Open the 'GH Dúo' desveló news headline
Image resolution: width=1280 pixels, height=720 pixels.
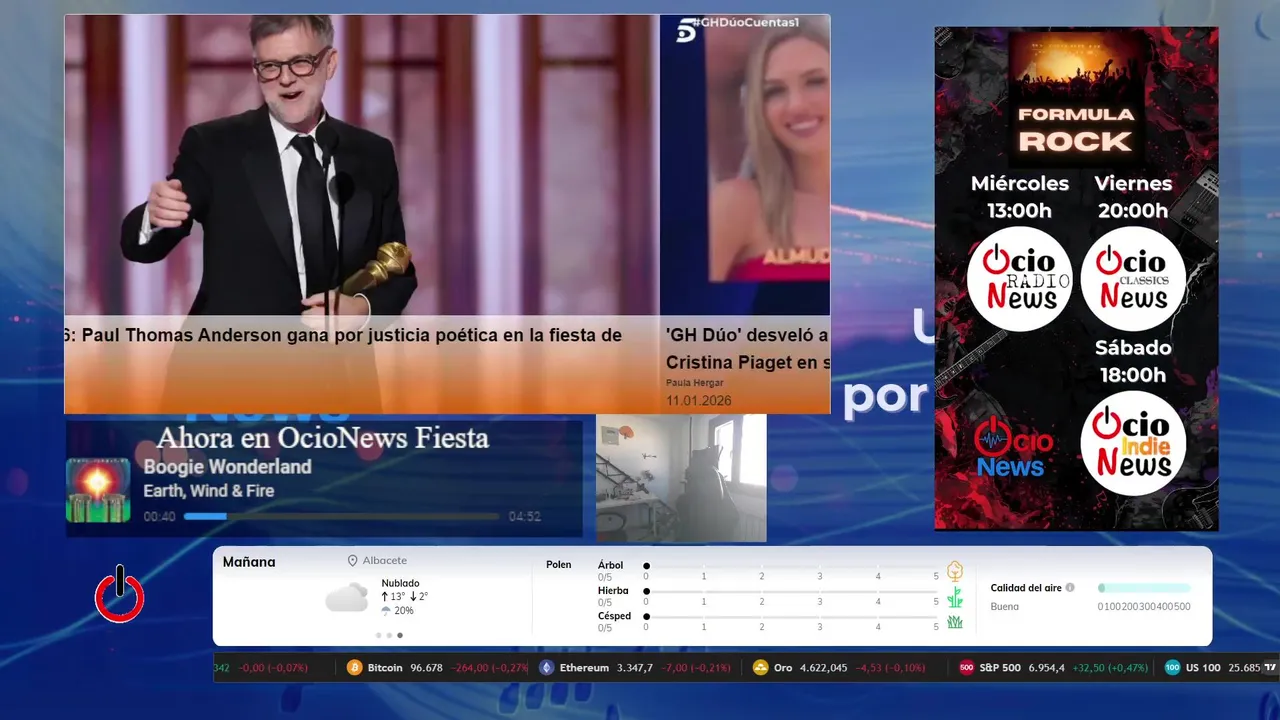(748, 348)
